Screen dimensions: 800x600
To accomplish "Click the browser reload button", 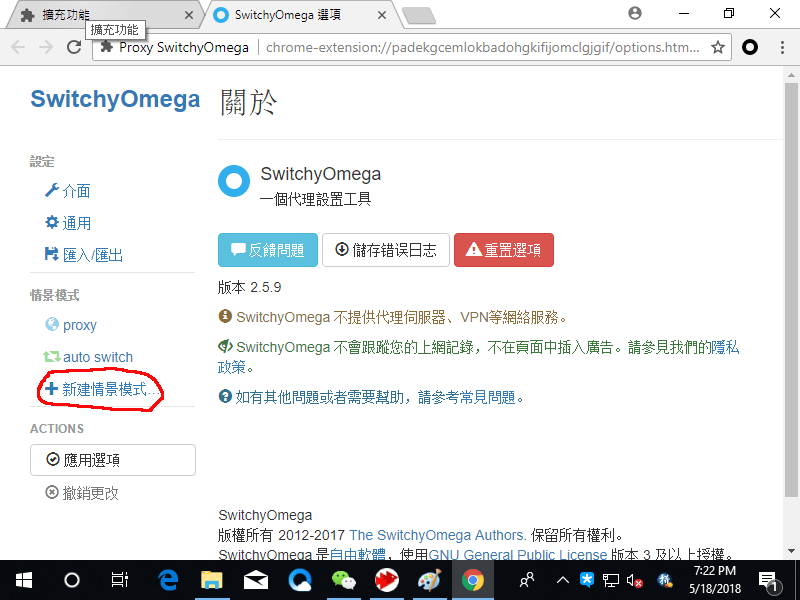I will point(74,47).
